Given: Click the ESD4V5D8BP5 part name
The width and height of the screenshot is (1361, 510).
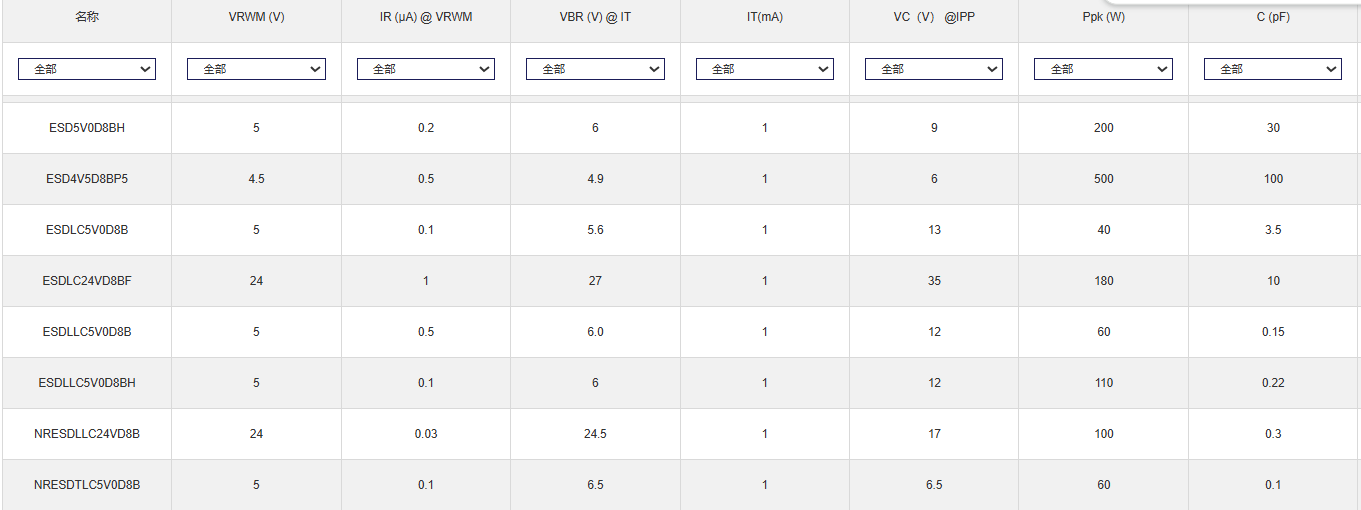Looking at the screenshot, I should pyautogui.click(x=87, y=179).
